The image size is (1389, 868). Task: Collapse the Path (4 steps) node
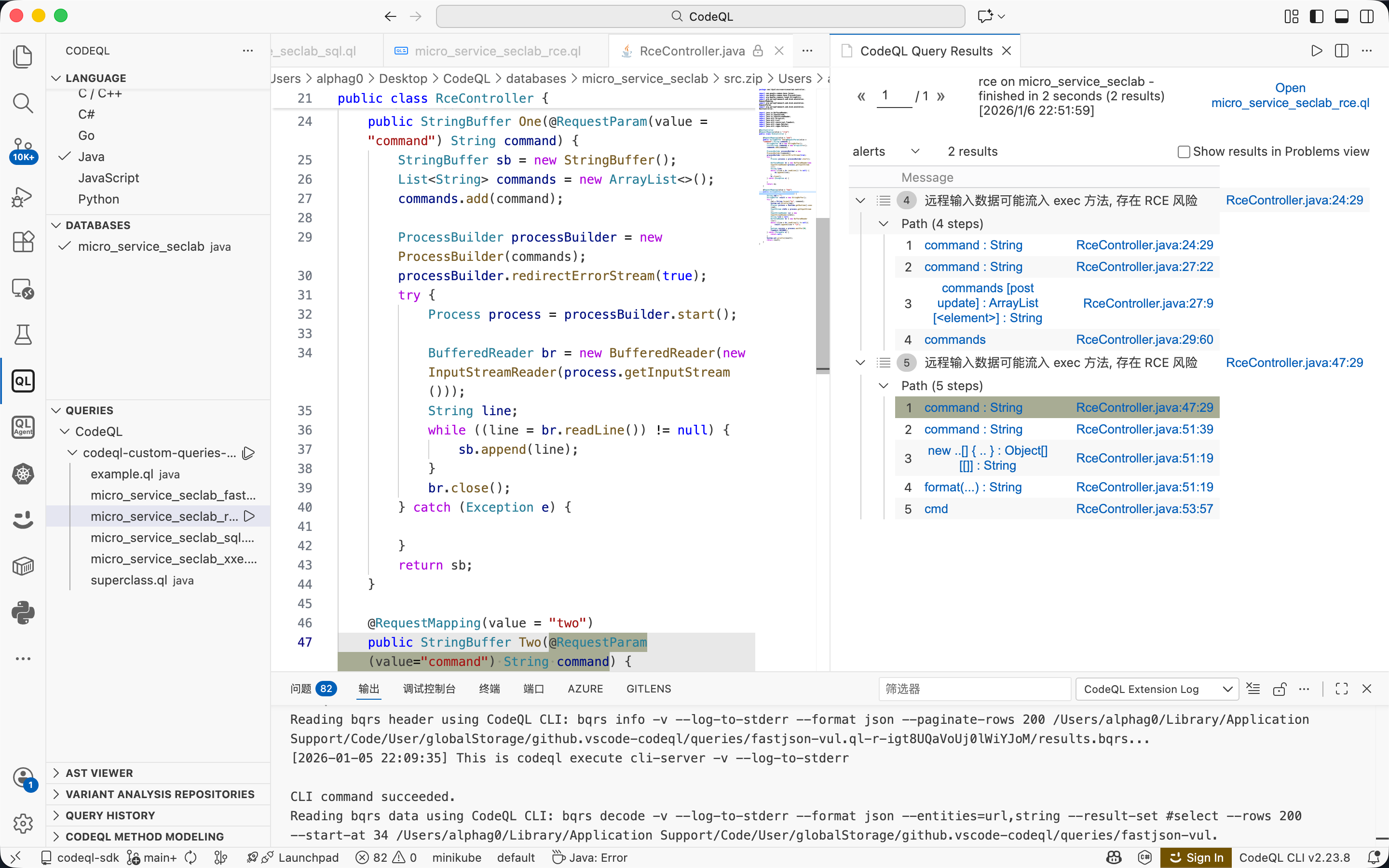point(884,224)
